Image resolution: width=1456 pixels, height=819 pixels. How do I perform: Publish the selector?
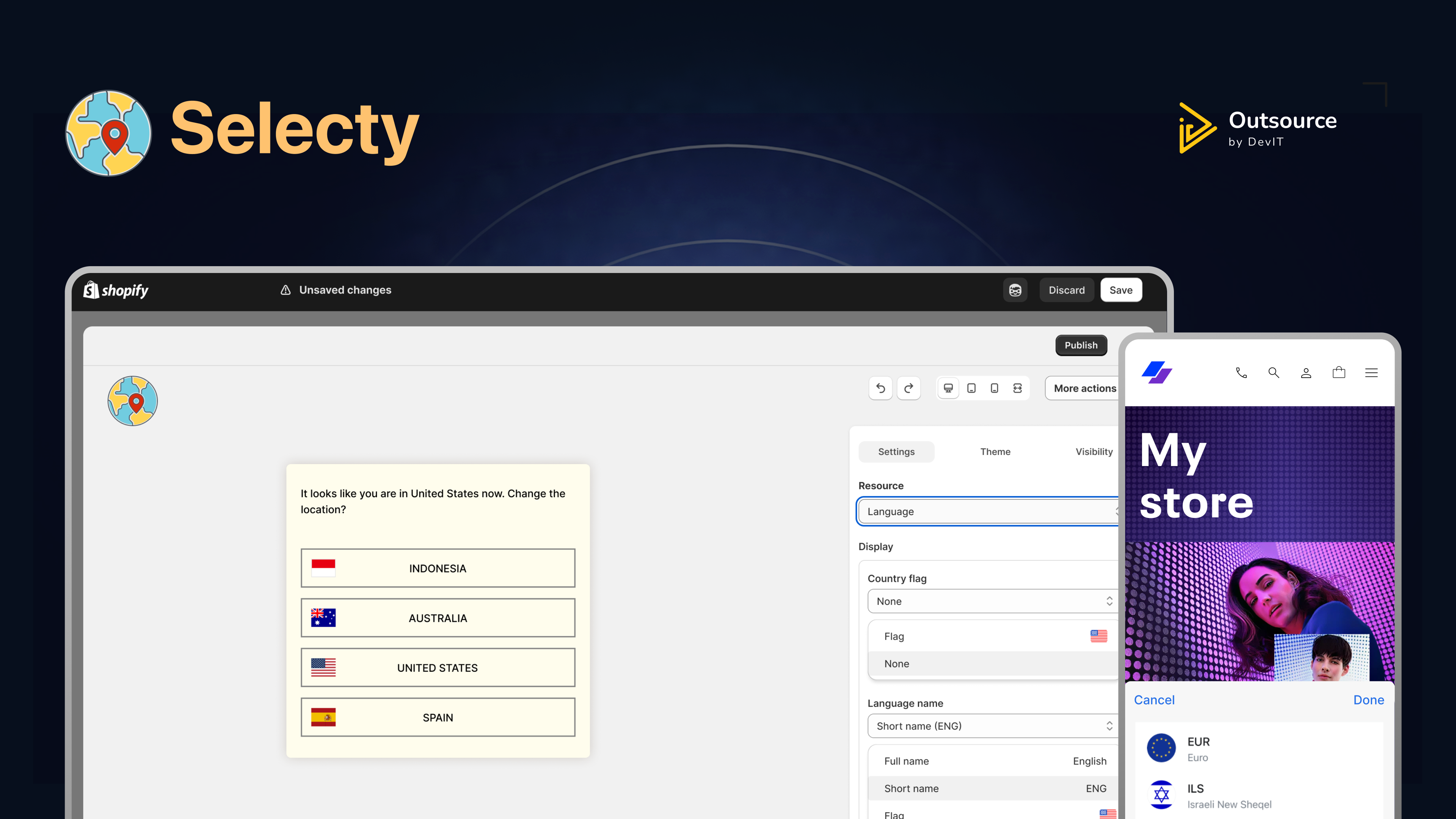(1081, 345)
